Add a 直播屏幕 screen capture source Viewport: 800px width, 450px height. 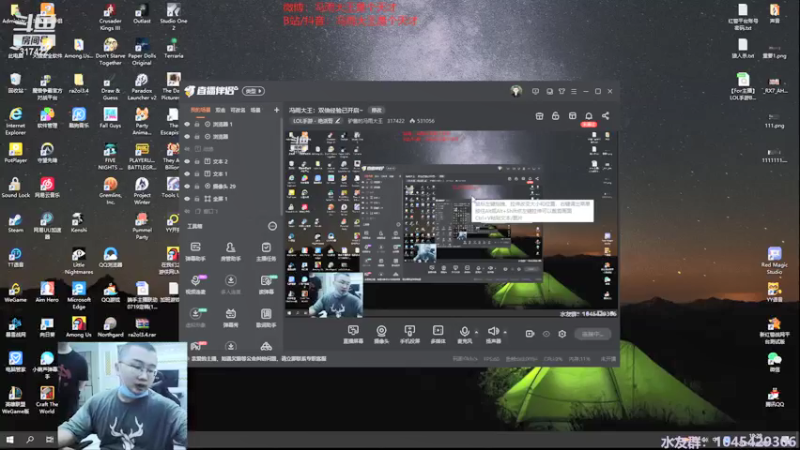(x=353, y=334)
